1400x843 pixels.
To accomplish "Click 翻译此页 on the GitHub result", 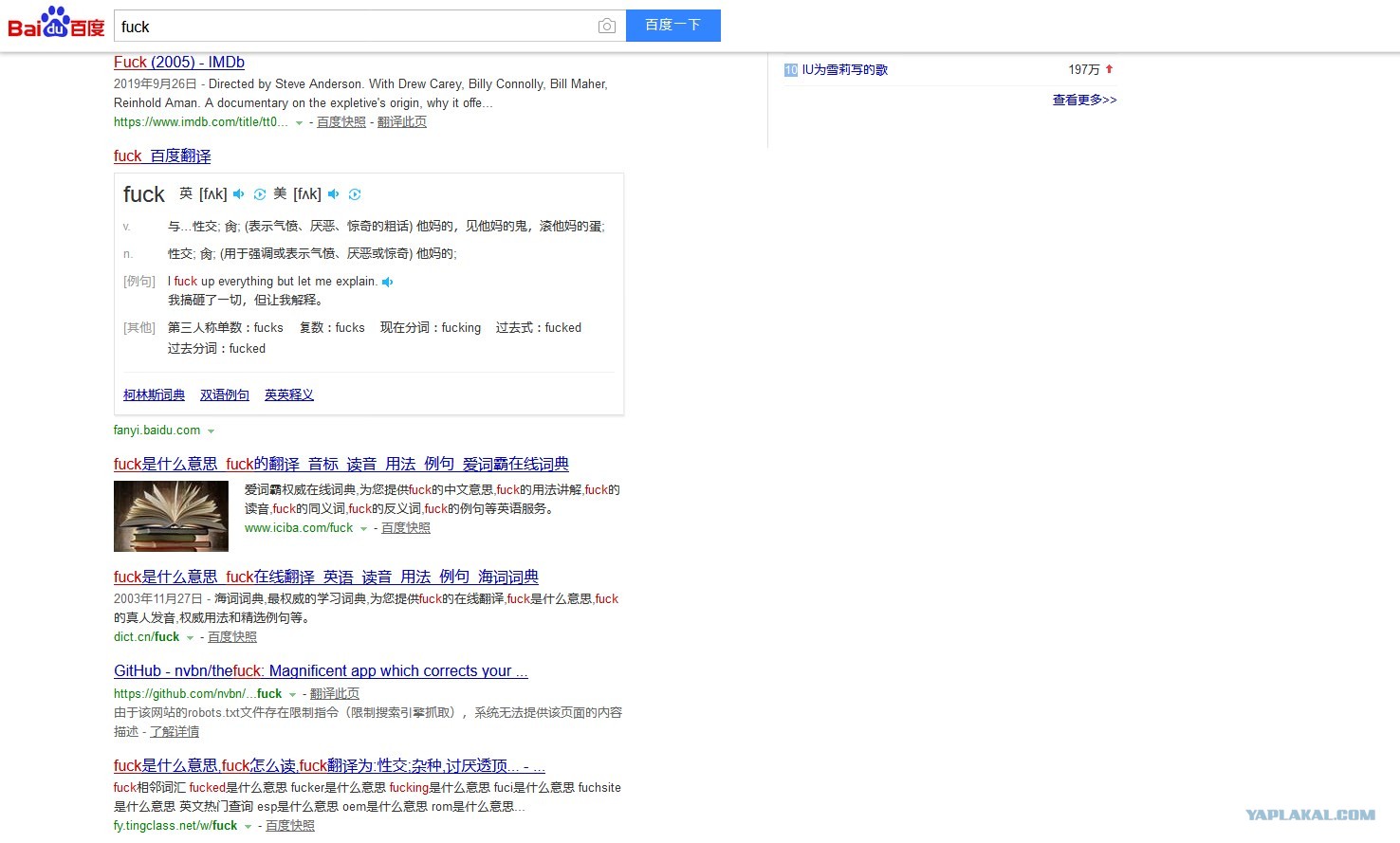I will 335,694.
